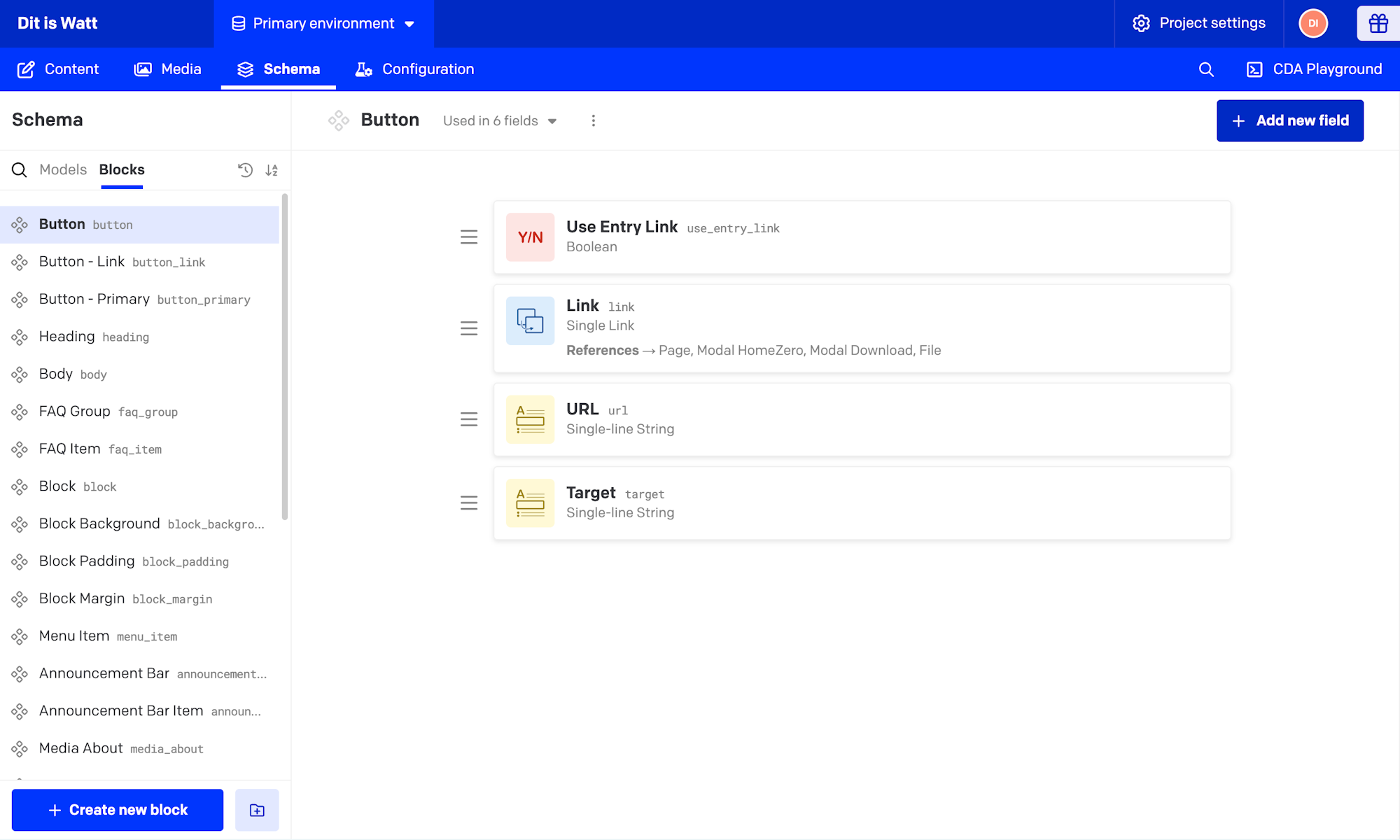
Task: Click the Single Link field icon
Action: [x=530, y=321]
